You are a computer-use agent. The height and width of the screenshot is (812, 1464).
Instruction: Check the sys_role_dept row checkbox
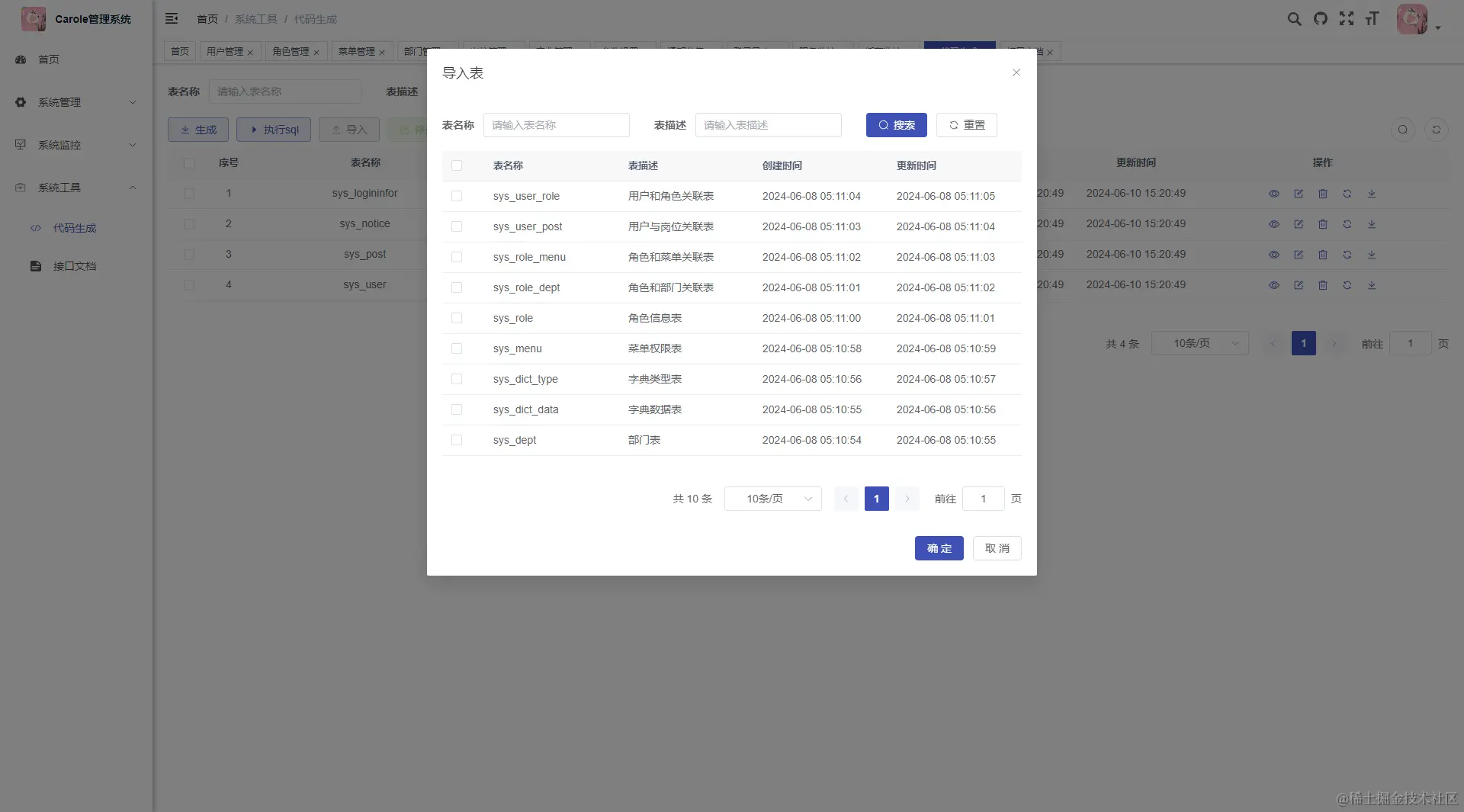click(457, 287)
